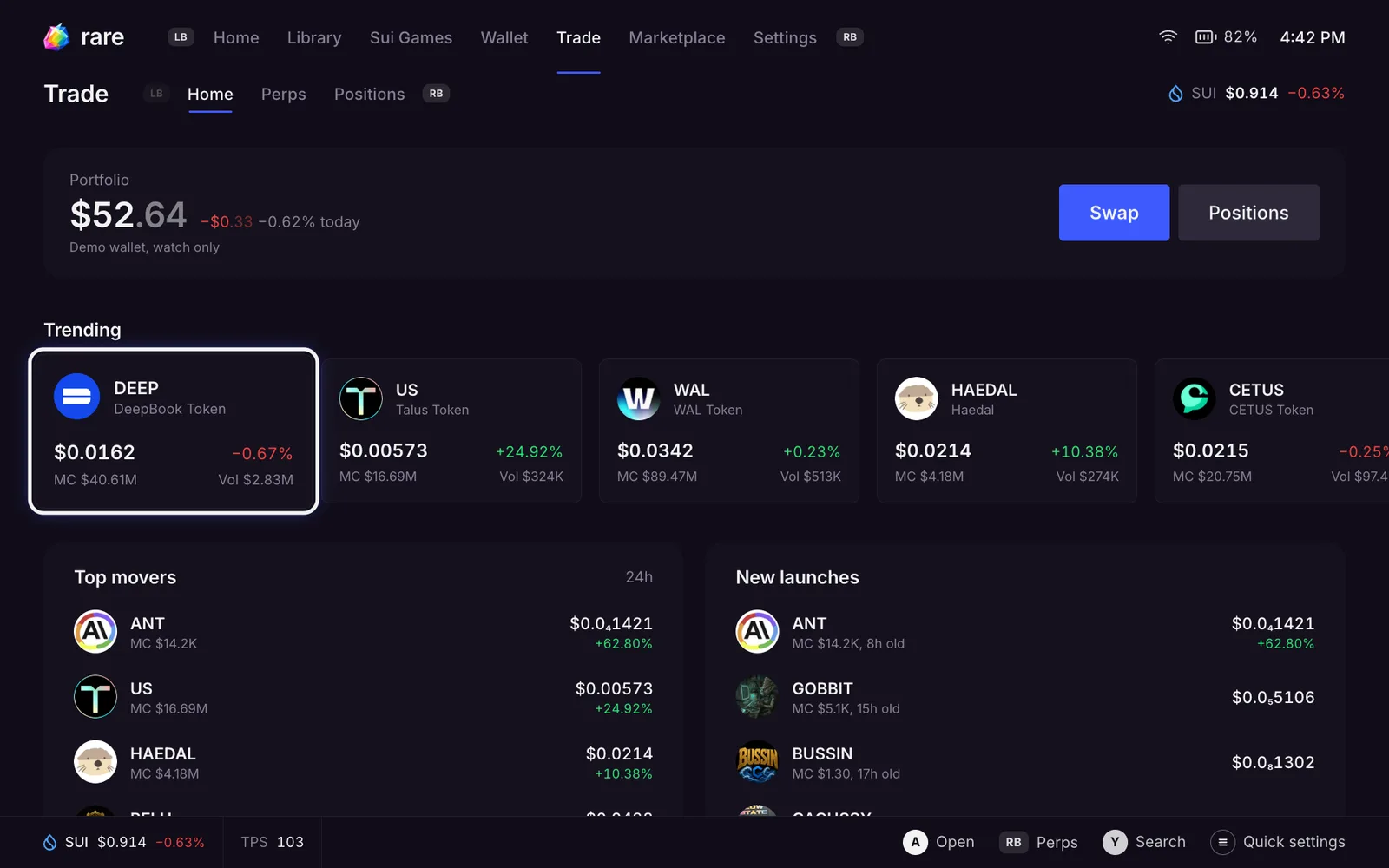Screen dimensions: 1389x868
Task: Open the Marketplace tab
Action: (677, 37)
